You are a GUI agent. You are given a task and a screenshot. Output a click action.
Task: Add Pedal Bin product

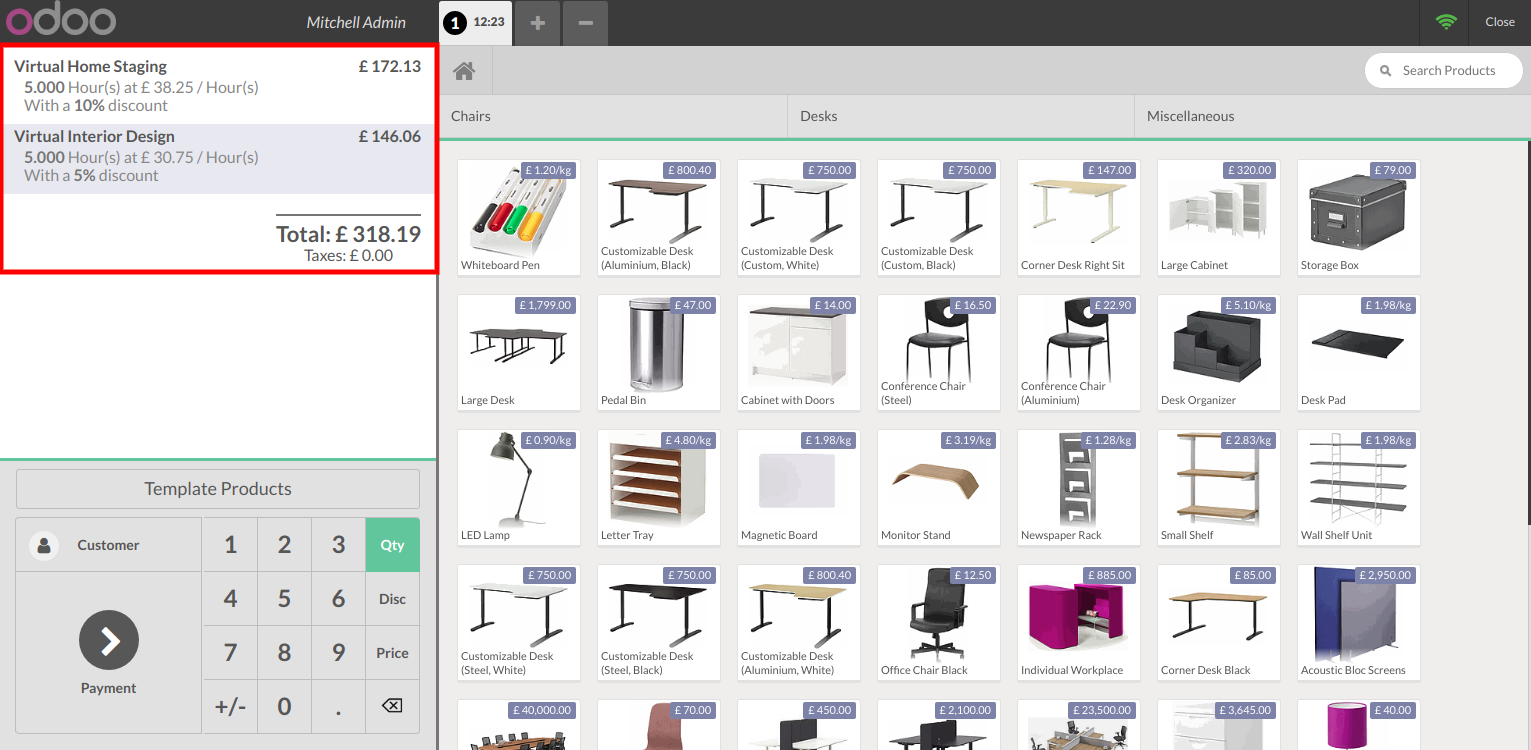tap(659, 352)
